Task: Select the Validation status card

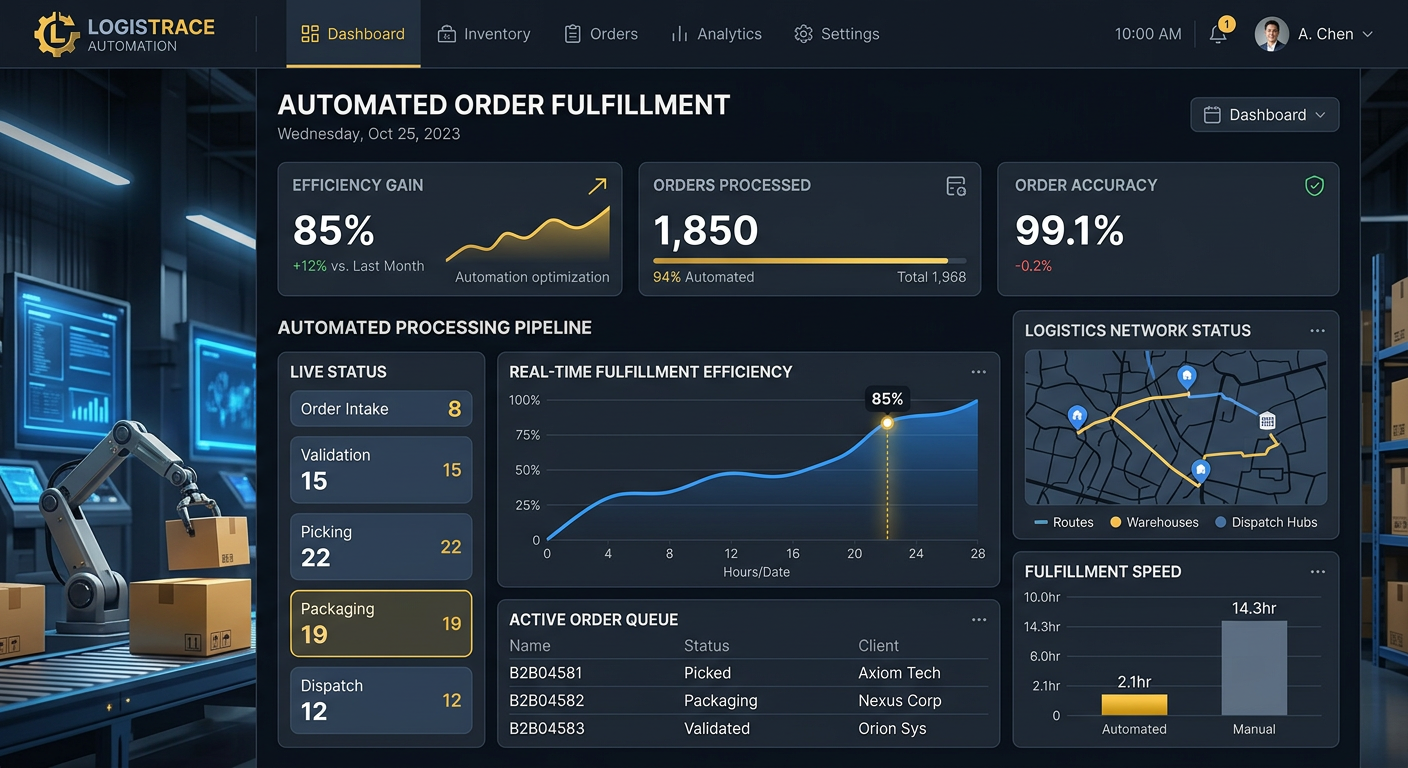Action: tap(381, 469)
